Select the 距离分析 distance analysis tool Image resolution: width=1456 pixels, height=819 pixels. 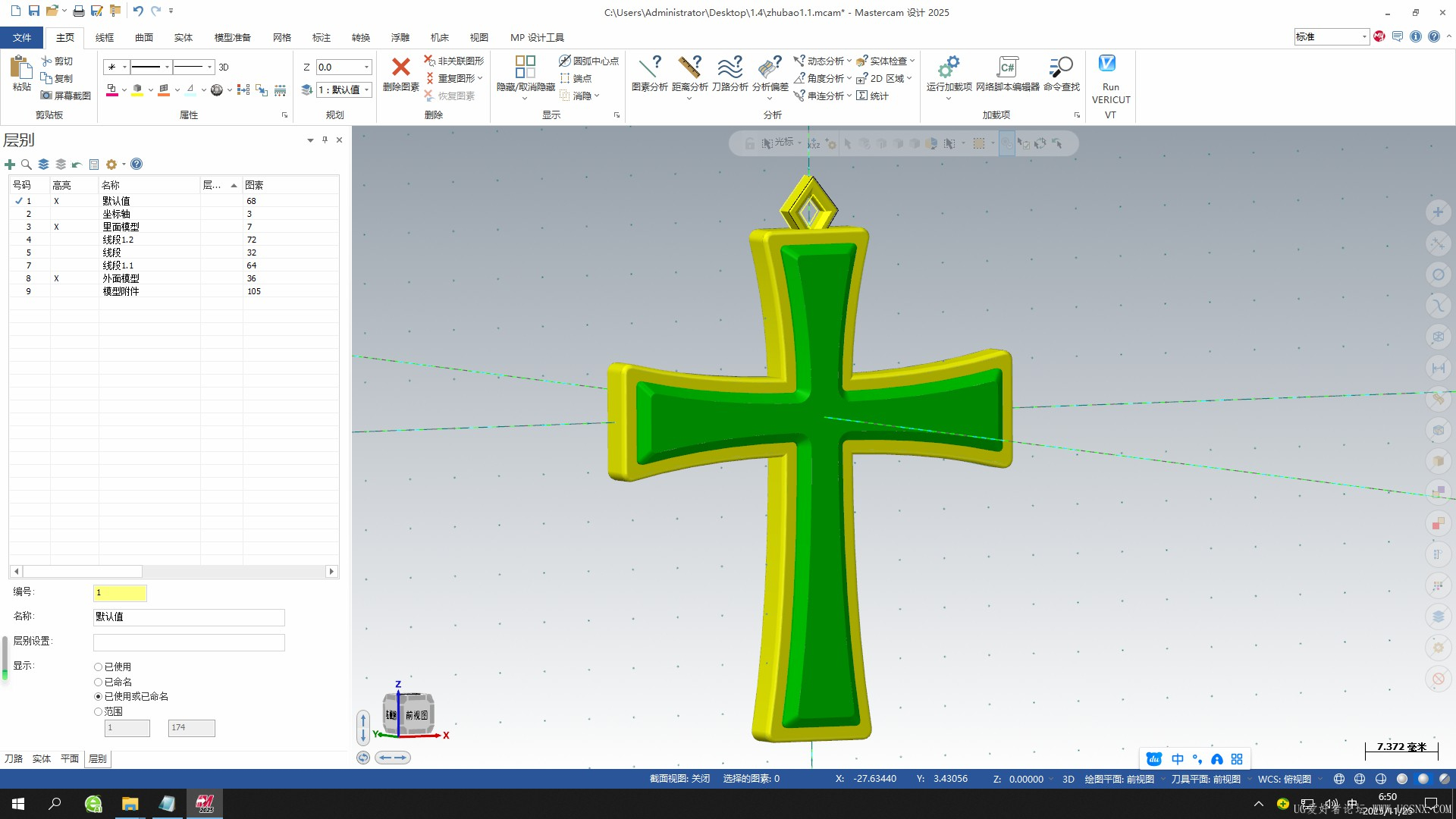689,69
